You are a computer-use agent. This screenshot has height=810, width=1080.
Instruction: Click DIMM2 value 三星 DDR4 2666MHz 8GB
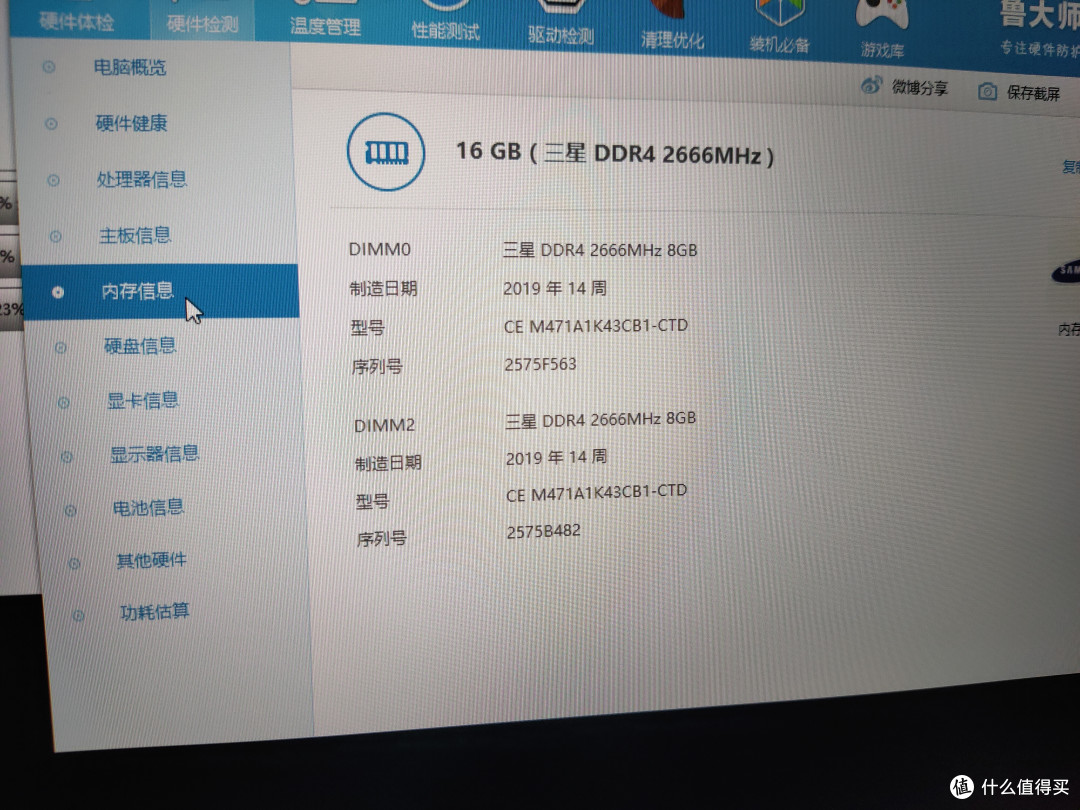601,419
